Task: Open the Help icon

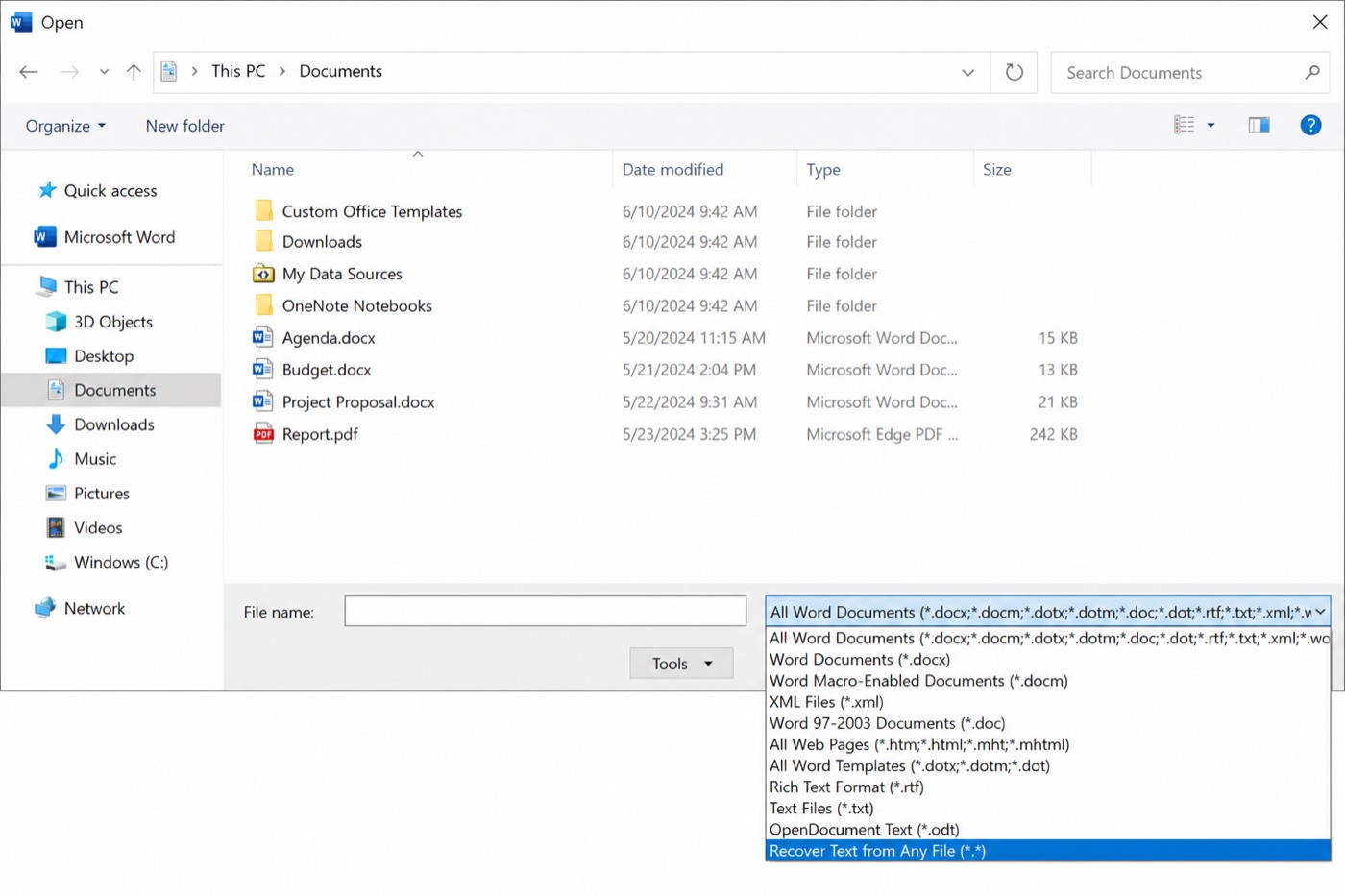Action: [1310, 125]
